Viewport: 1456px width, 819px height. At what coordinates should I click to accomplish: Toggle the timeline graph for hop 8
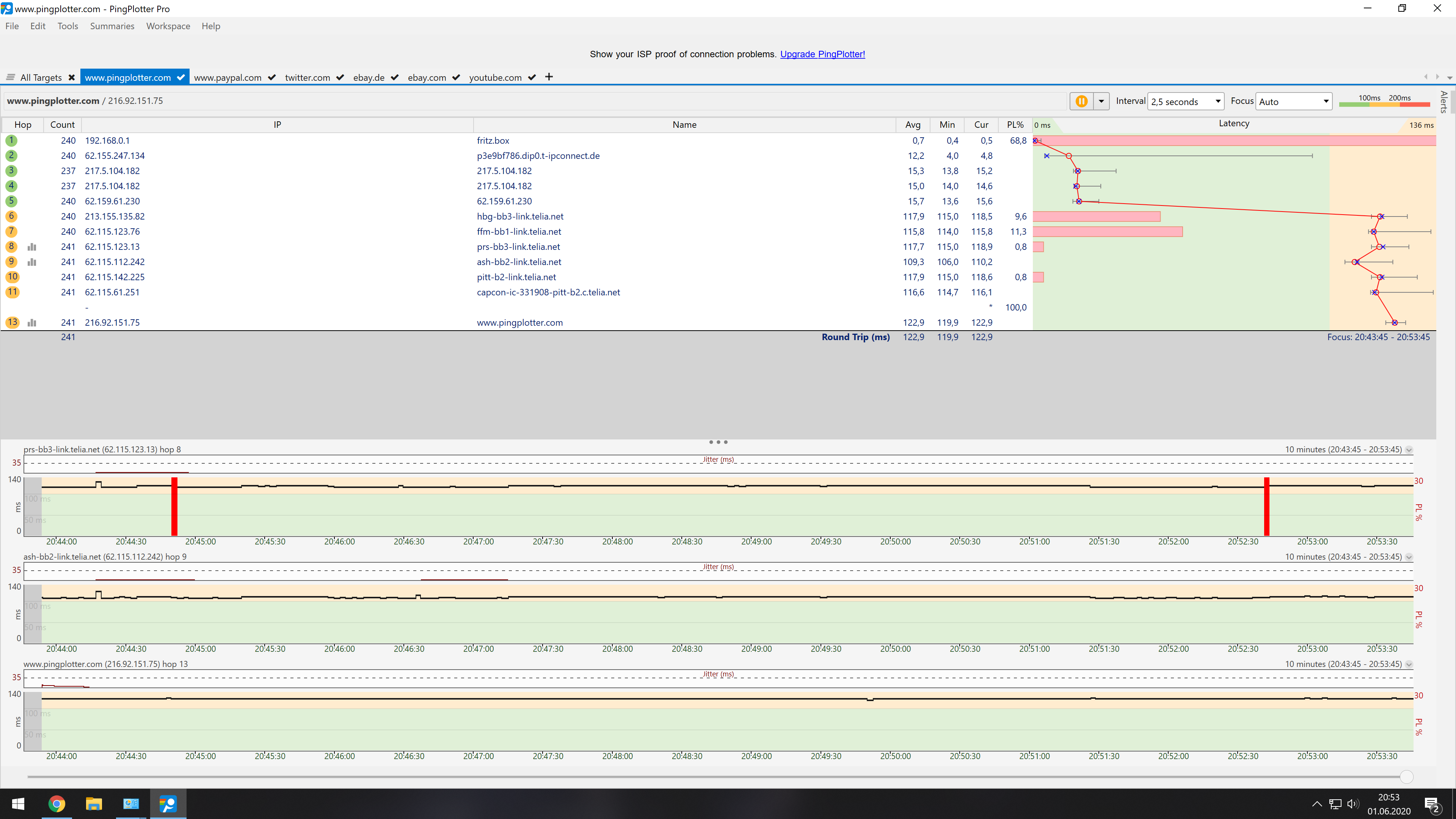pyautogui.click(x=32, y=247)
